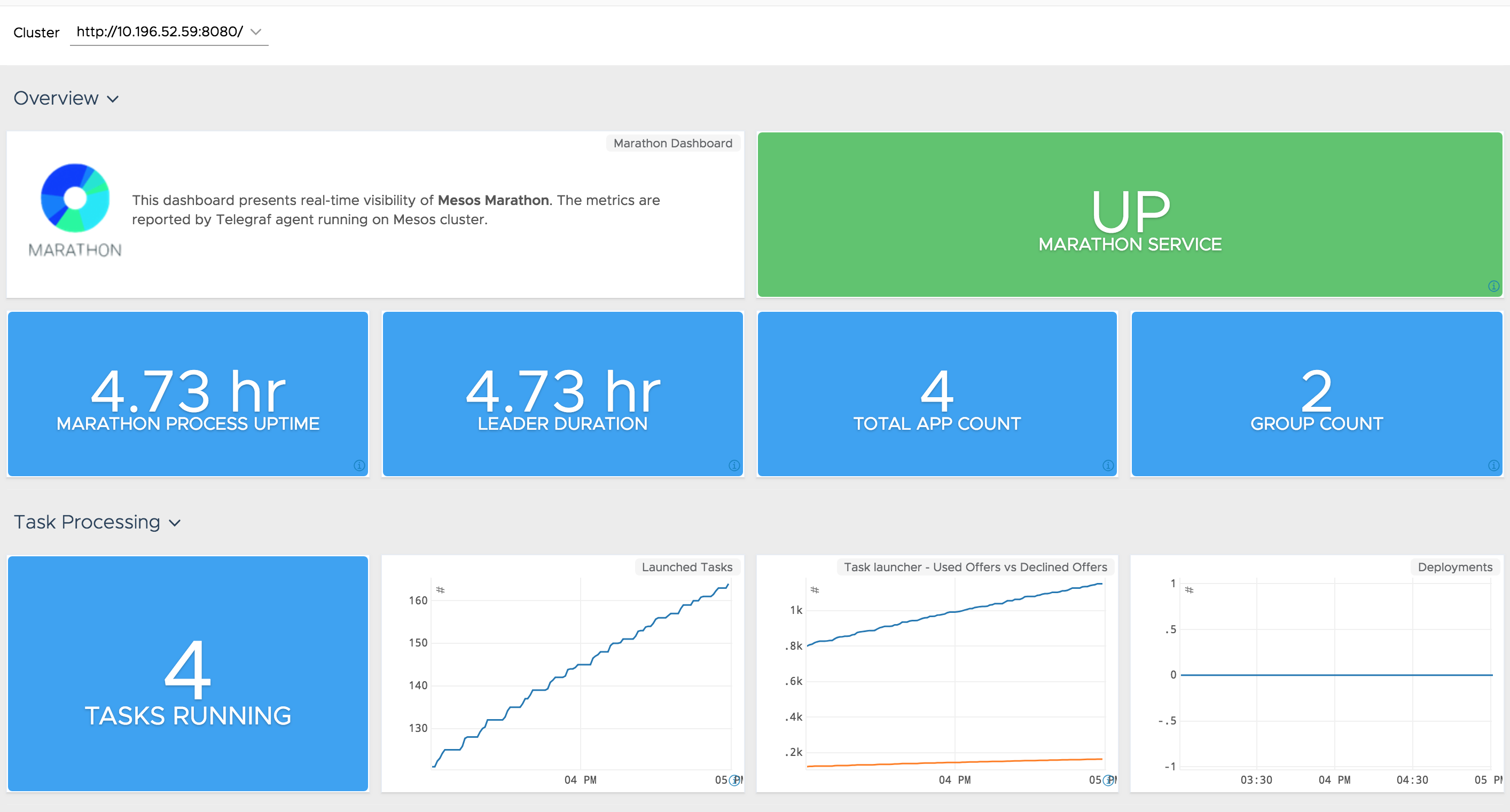This screenshot has width=1510, height=812.
Task: Click the Total App Count tile
Action: point(937,393)
